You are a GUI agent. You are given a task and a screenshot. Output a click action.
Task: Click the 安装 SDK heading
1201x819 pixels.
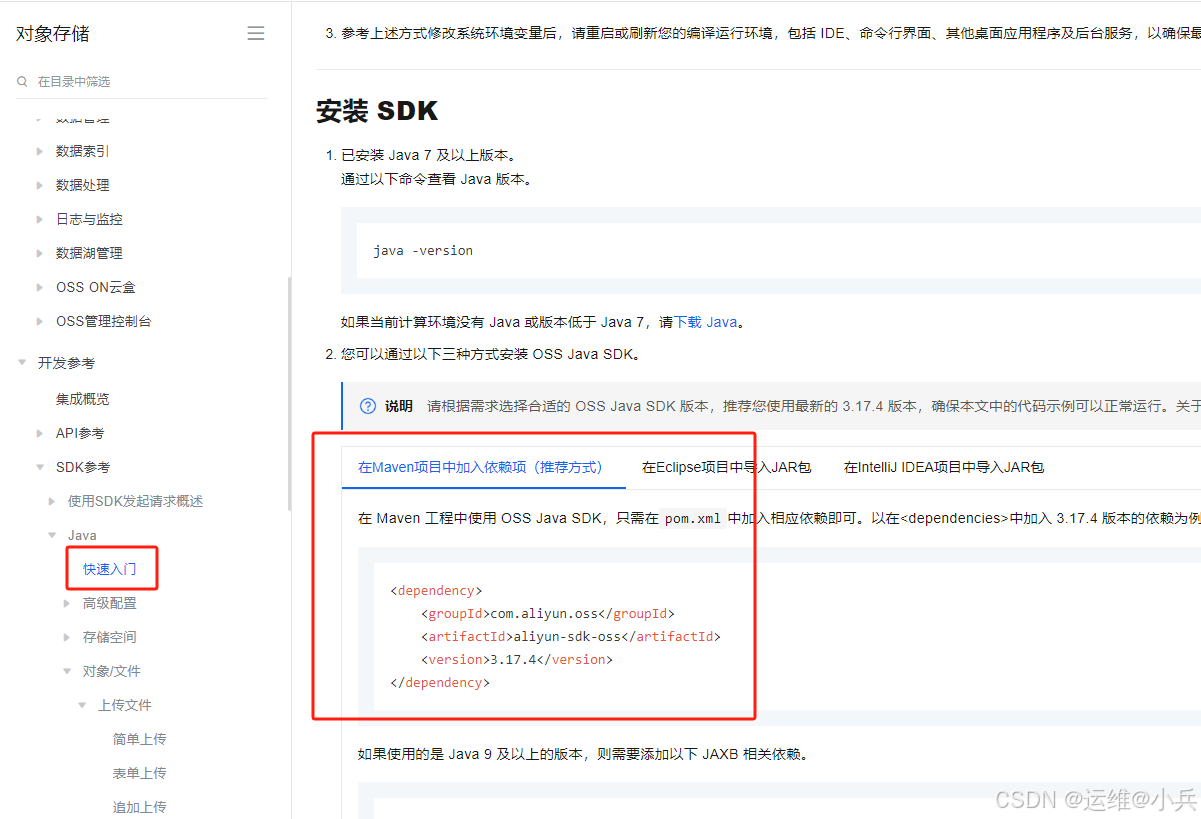(x=377, y=111)
